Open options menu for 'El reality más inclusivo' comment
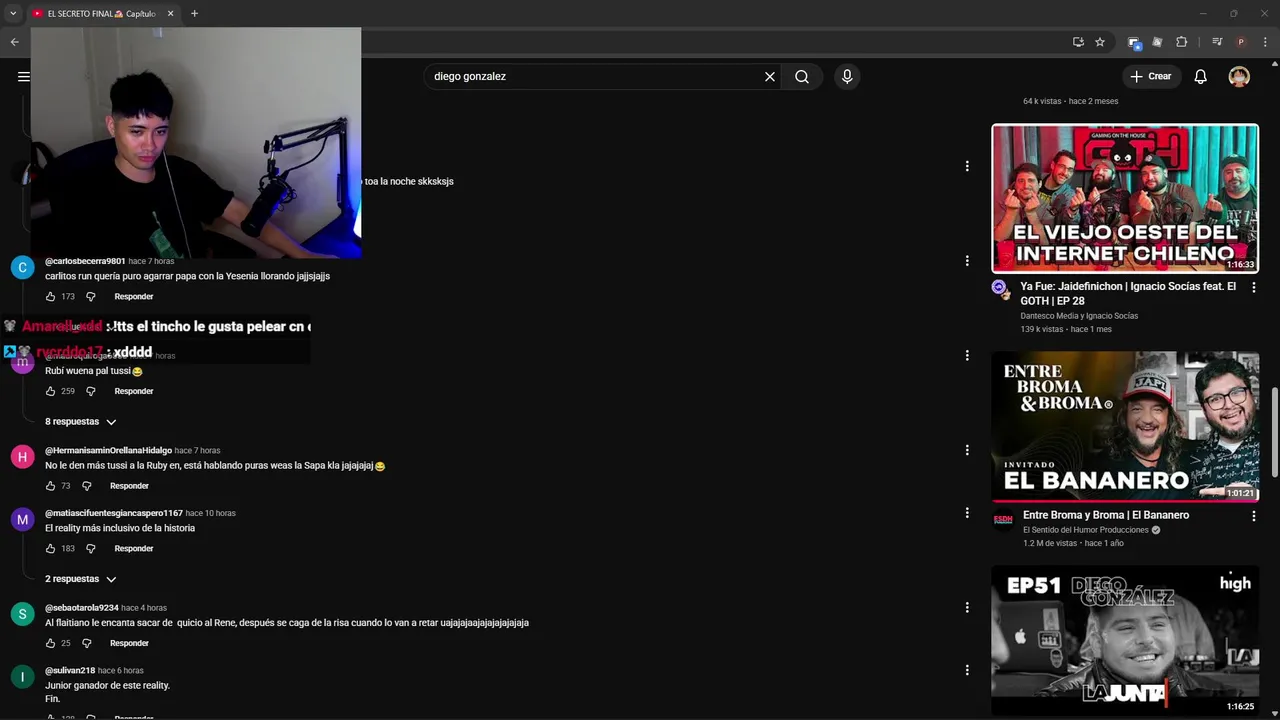Image resolution: width=1280 pixels, height=720 pixels. pos(967,513)
